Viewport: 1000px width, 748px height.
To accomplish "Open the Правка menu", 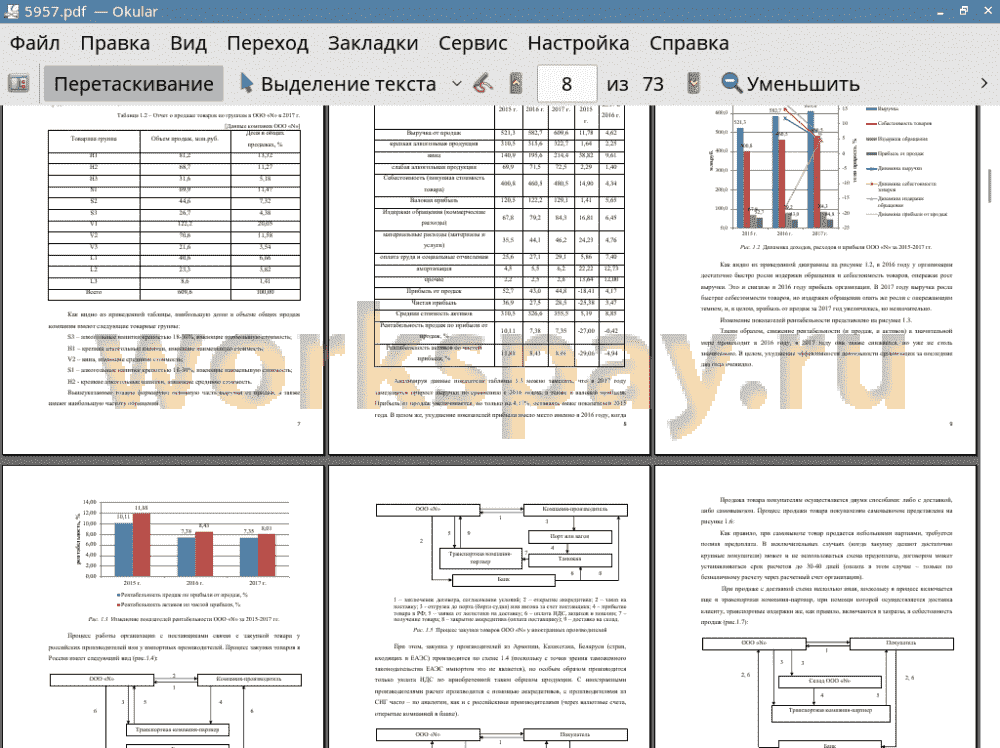I will coord(115,43).
